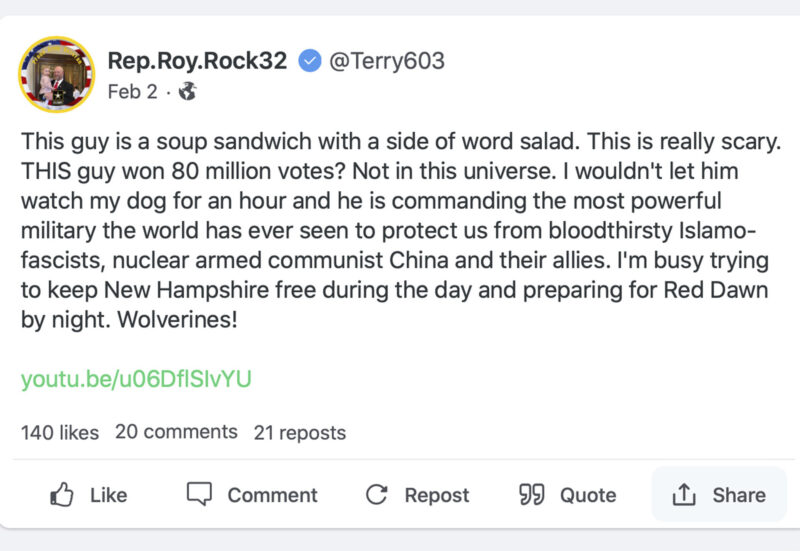View the 140 likes count
Viewport: 800px width, 551px height.
pyautogui.click(x=60, y=433)
